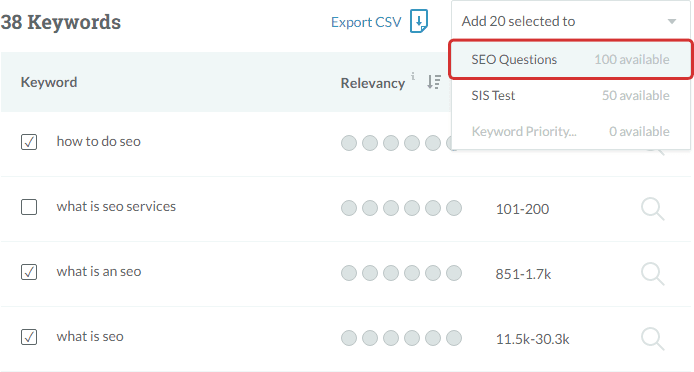Click volume value 851-1.7k

point(523,274)
